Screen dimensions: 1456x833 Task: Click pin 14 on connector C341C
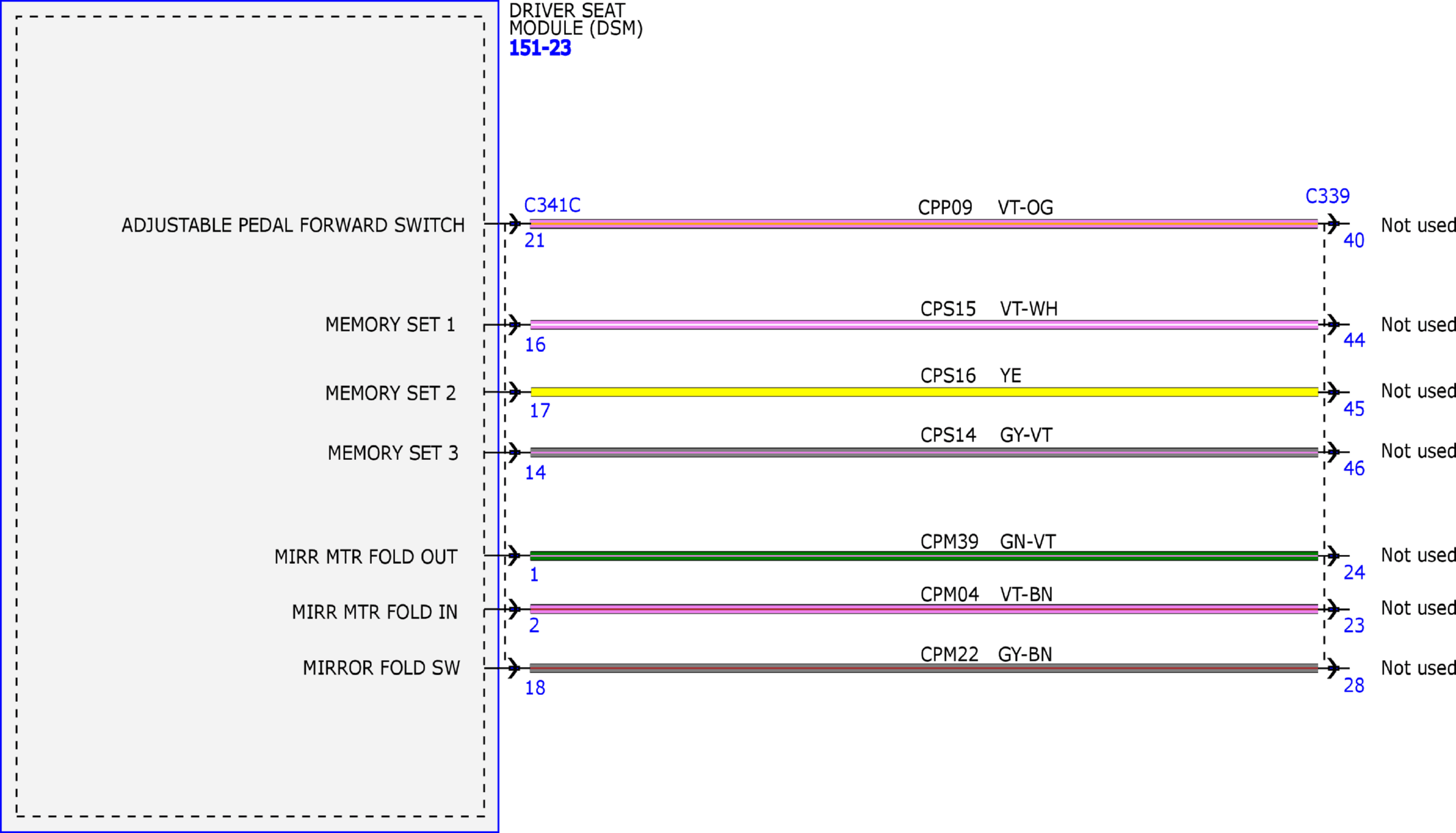pos(535,472)
